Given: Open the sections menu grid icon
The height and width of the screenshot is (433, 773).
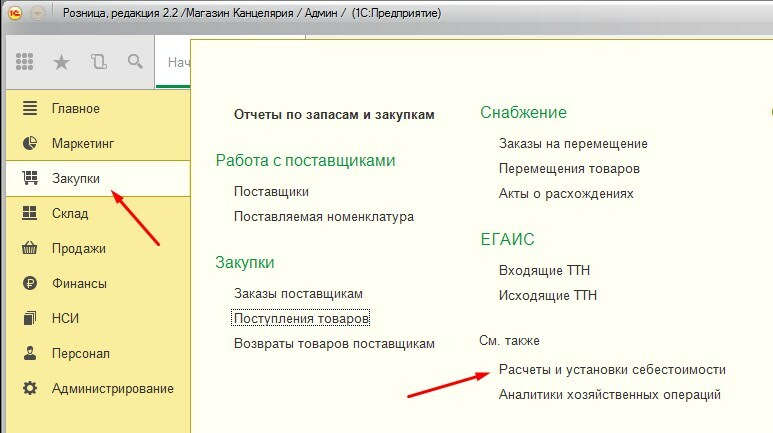Looking at the screenshot, I should click(x=24, y=62).
